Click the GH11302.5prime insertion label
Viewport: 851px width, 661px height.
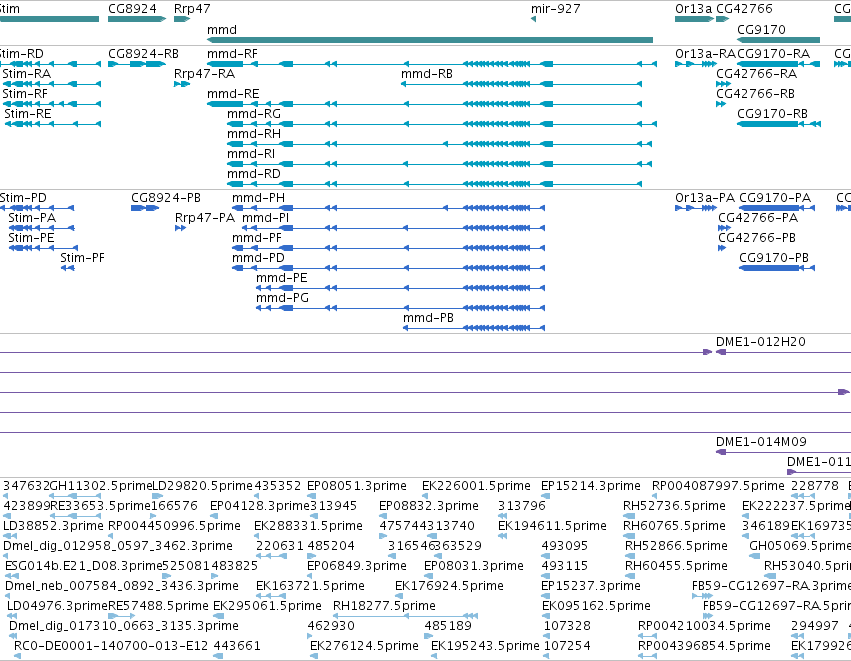click(101, 486)
